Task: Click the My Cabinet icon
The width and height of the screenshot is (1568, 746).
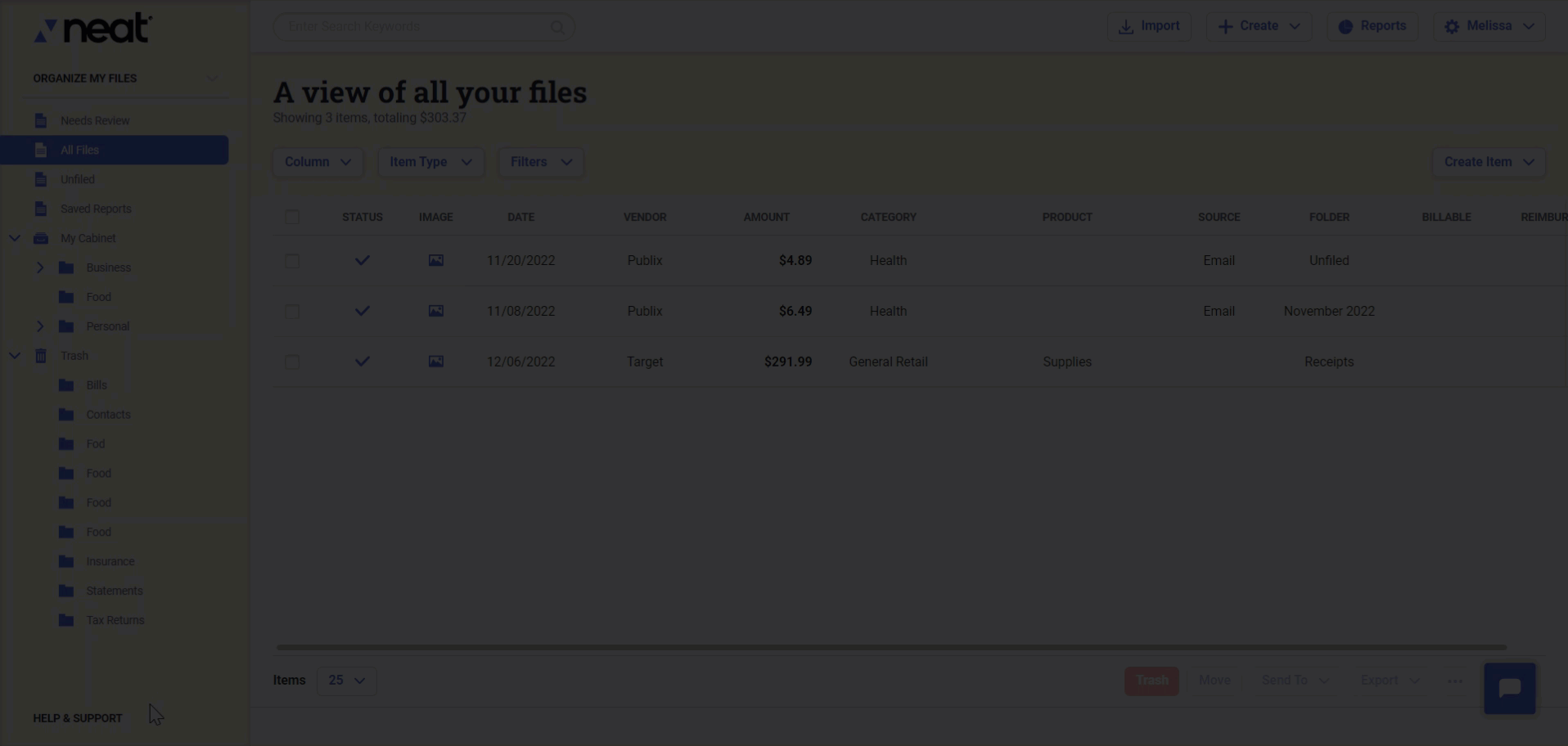Action: click(41, 238)
